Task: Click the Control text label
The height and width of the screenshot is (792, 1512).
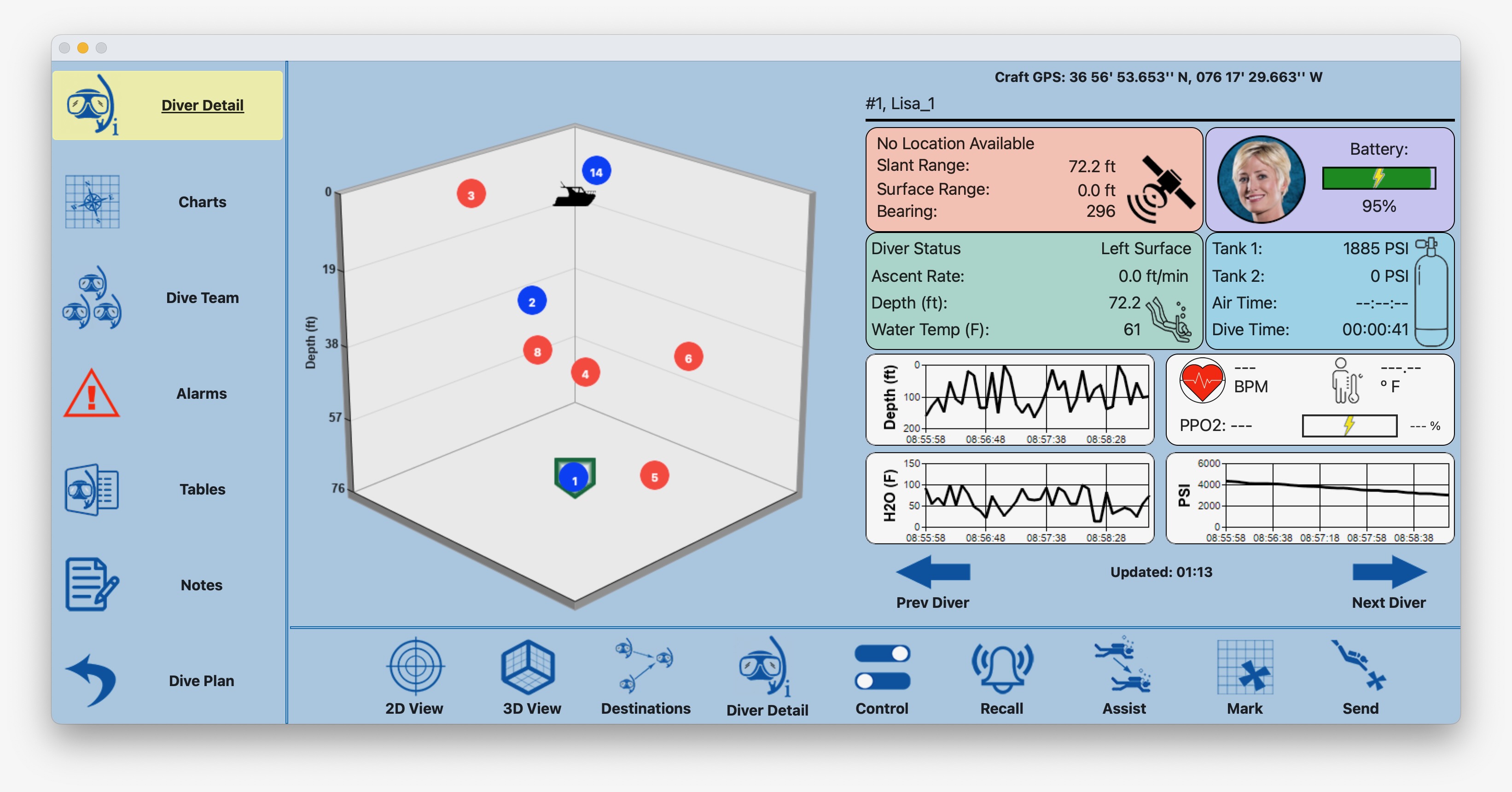Action: (x=882, y=708)
